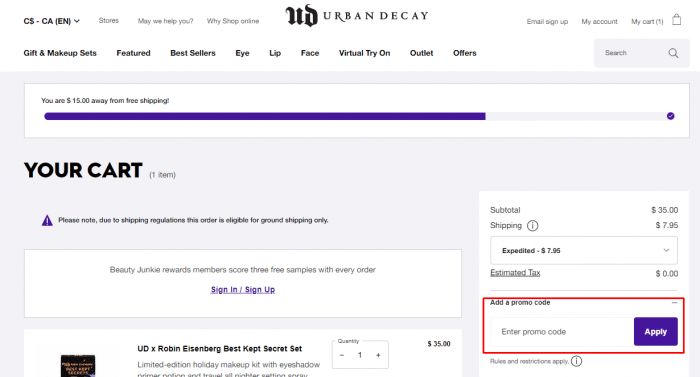Click the Subtotal $35.00 amount
Screen dimensions: 700x377
664,210
